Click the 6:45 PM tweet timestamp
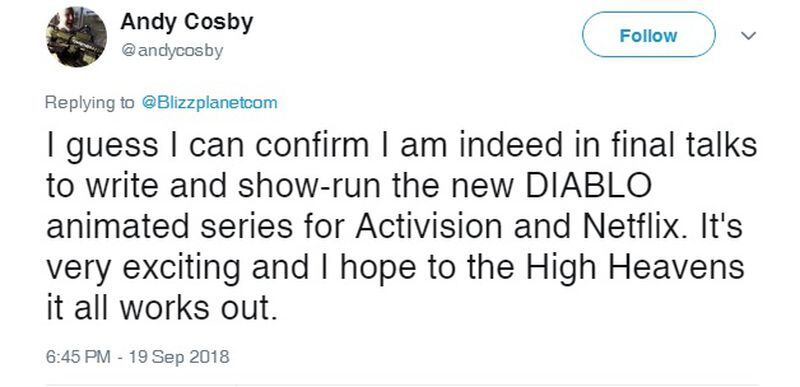This screenshot has width=800, height=387. [78, 356]
